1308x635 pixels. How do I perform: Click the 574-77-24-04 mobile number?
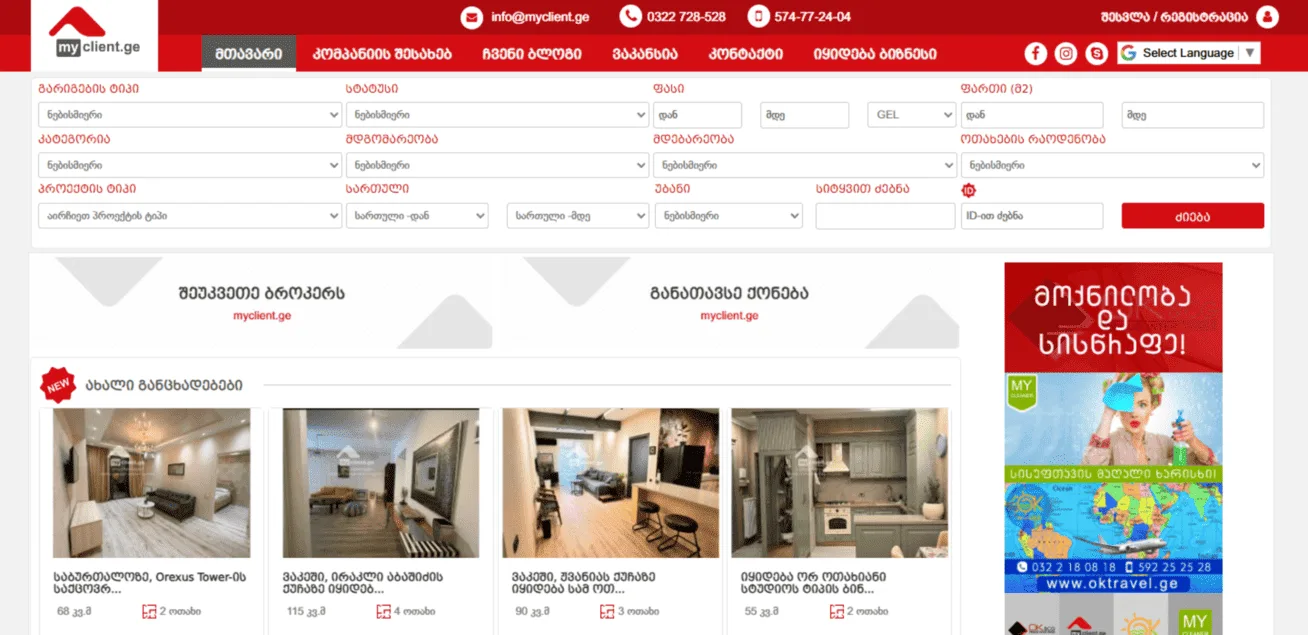(813, 17)
